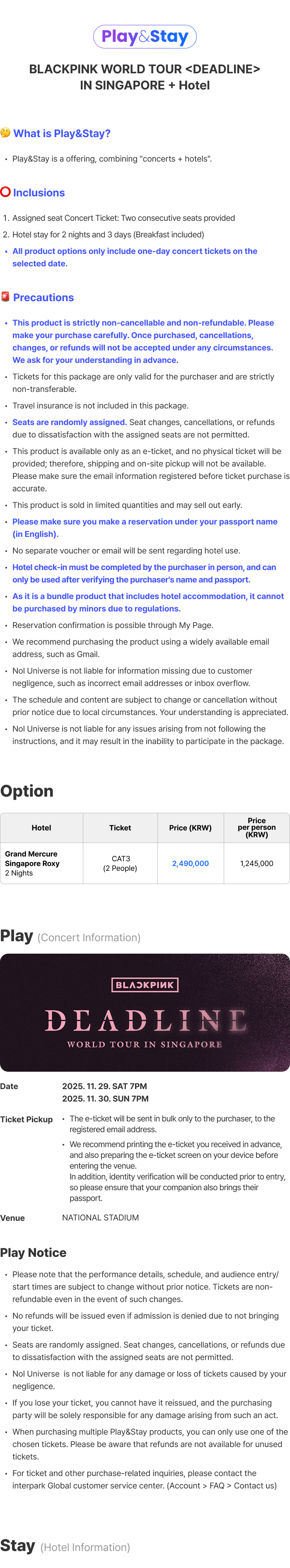Click the Play&Stay logo badge
The height and width of the screenshot is (1568, 290).
click(x=145, y=36)
